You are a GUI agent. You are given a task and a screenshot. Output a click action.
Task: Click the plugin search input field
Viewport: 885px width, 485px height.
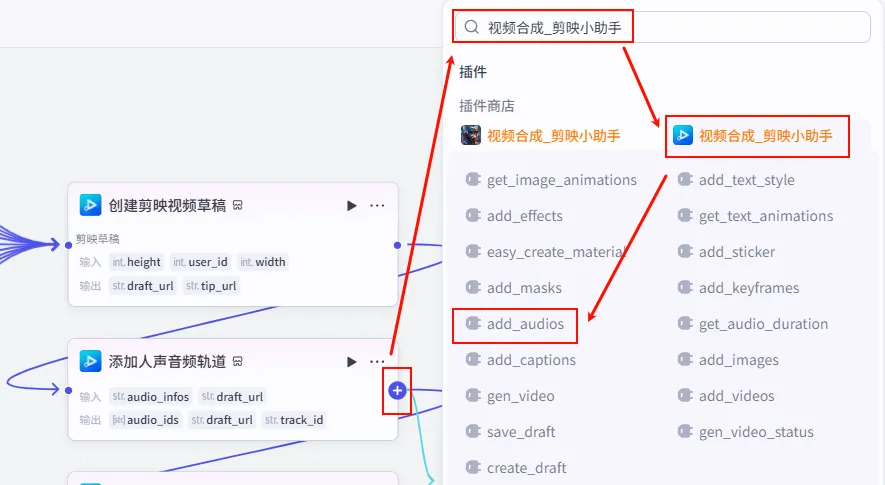[x=662, y=27]
